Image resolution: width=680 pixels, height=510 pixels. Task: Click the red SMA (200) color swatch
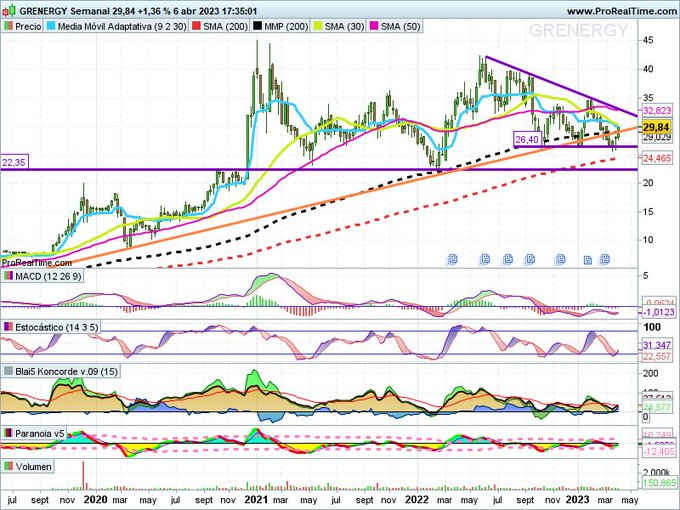point(196,26)
